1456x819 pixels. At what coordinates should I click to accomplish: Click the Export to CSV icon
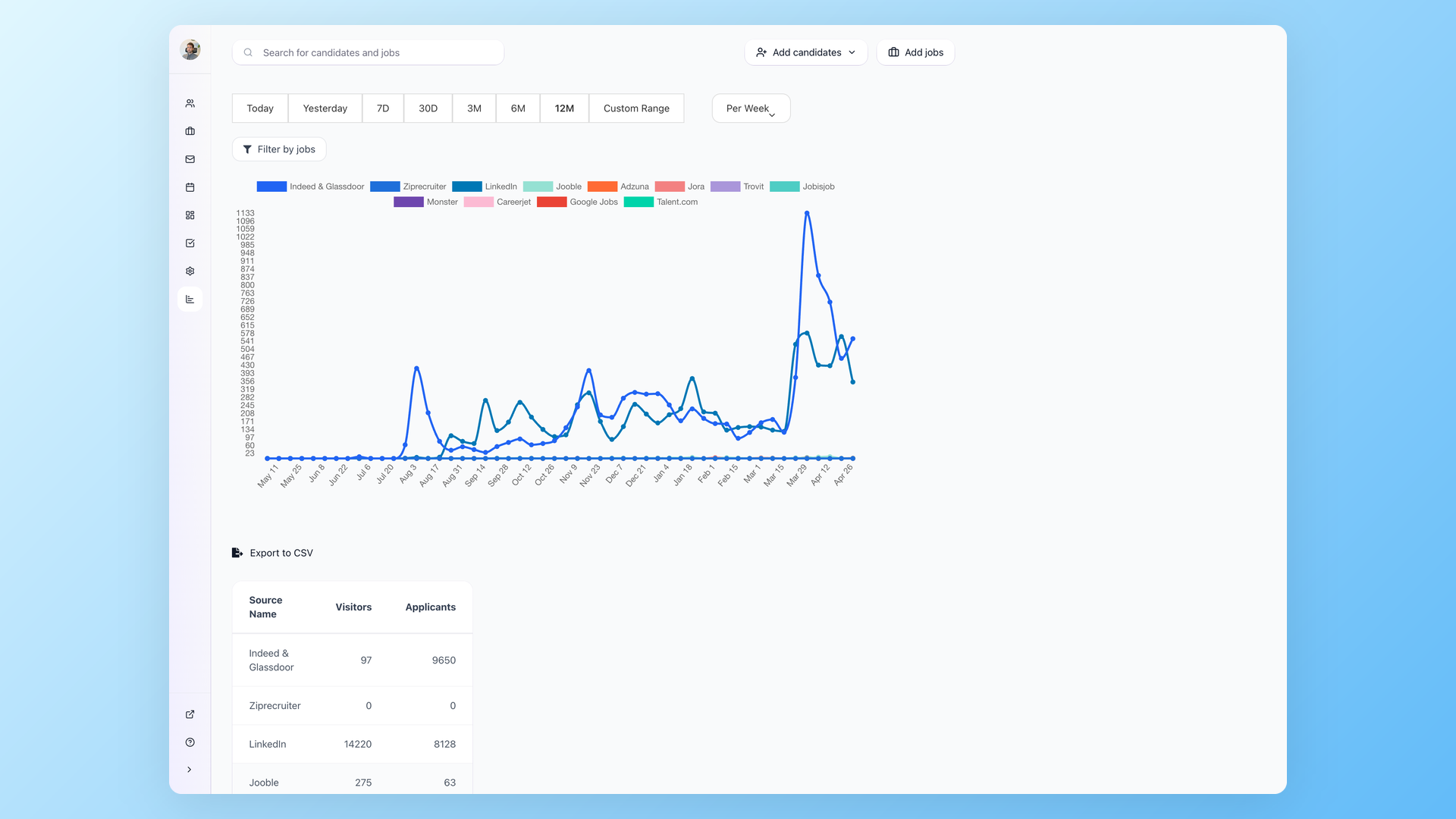tap(237, 553)
